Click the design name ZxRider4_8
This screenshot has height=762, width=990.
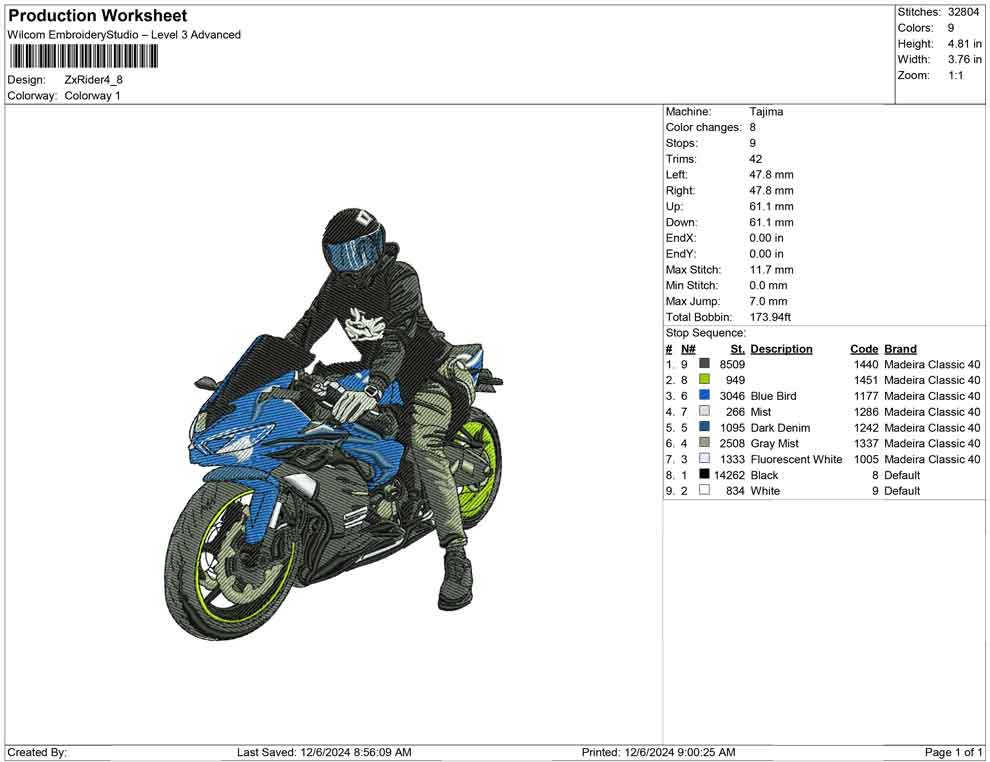[x=94, y=80]
